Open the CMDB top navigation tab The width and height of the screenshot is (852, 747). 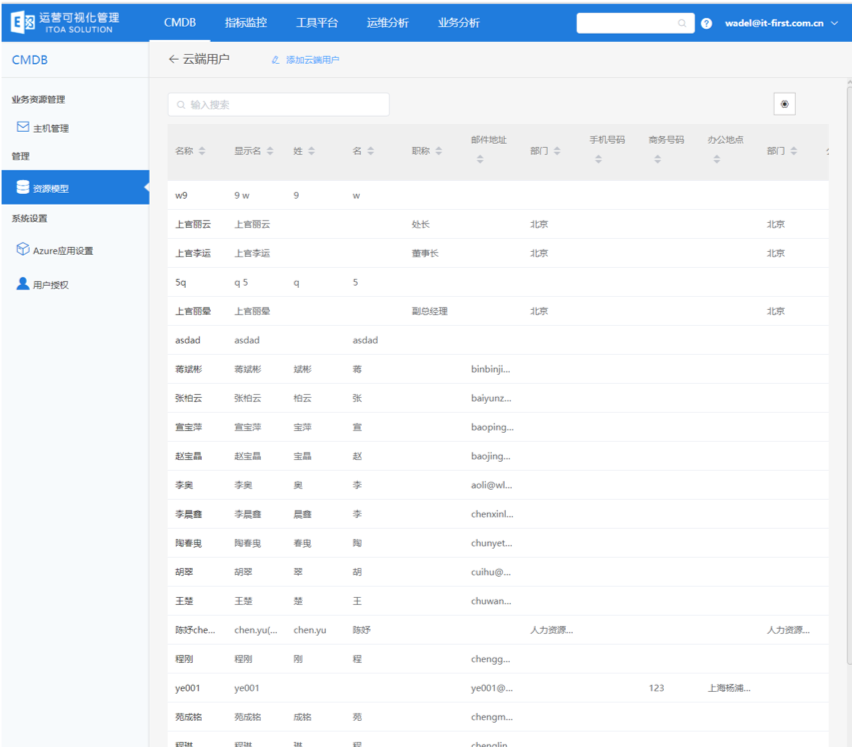click(180, 22)
